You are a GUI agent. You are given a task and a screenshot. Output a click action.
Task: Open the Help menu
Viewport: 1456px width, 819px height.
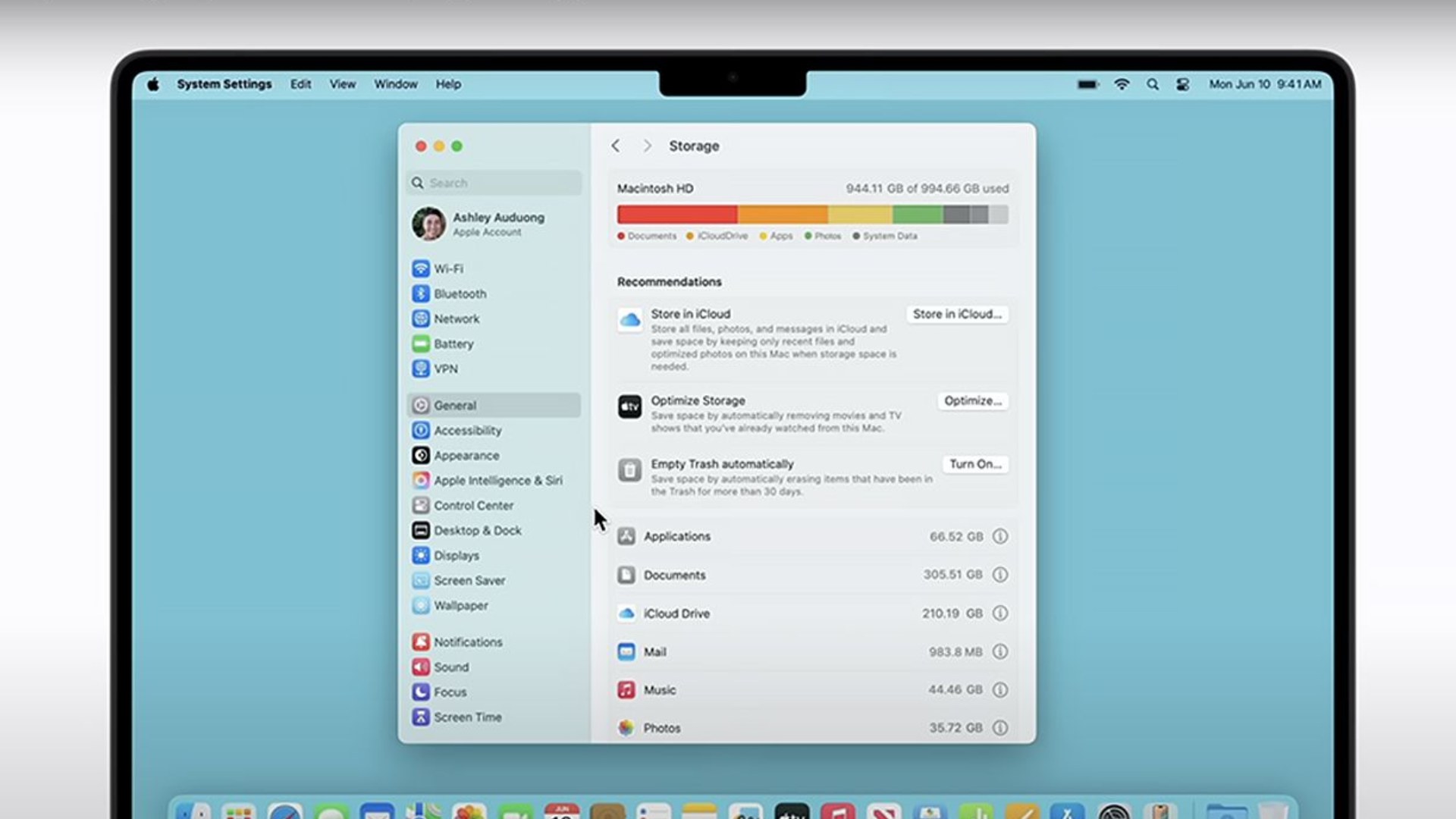coord(448,84)
